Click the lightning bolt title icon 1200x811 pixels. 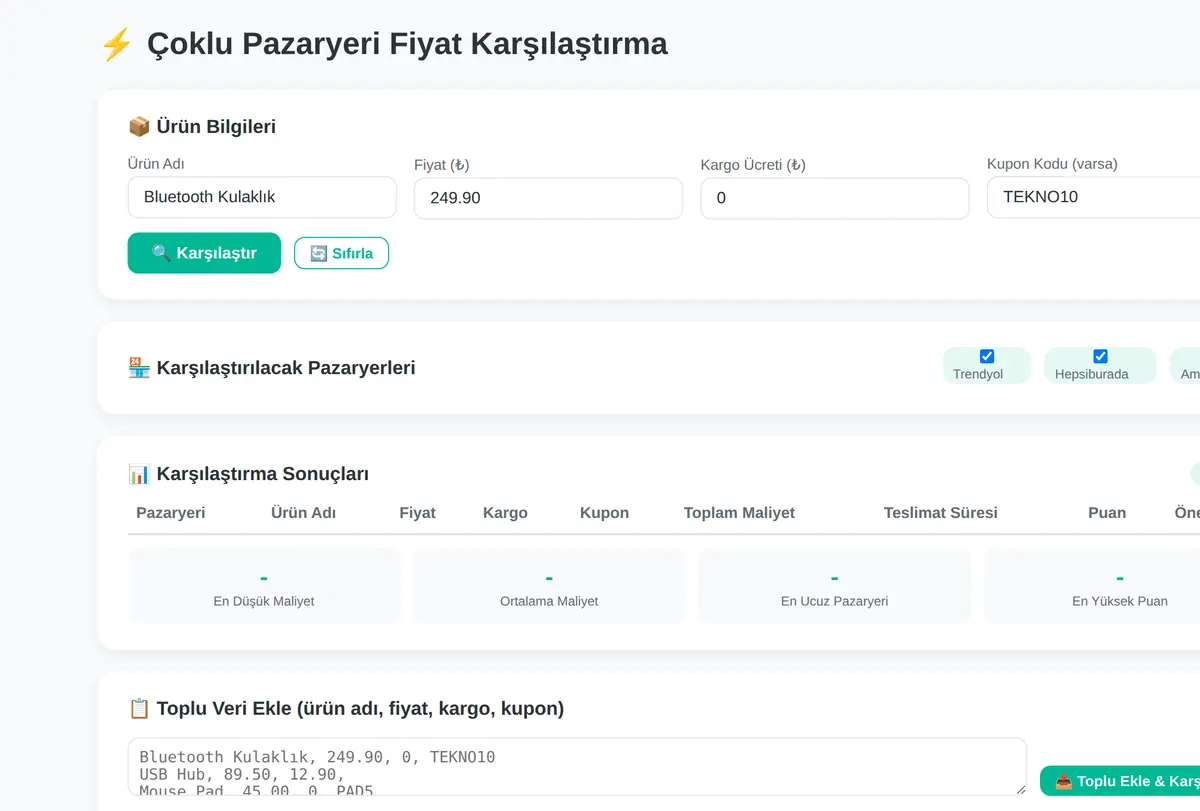(117, 44)
